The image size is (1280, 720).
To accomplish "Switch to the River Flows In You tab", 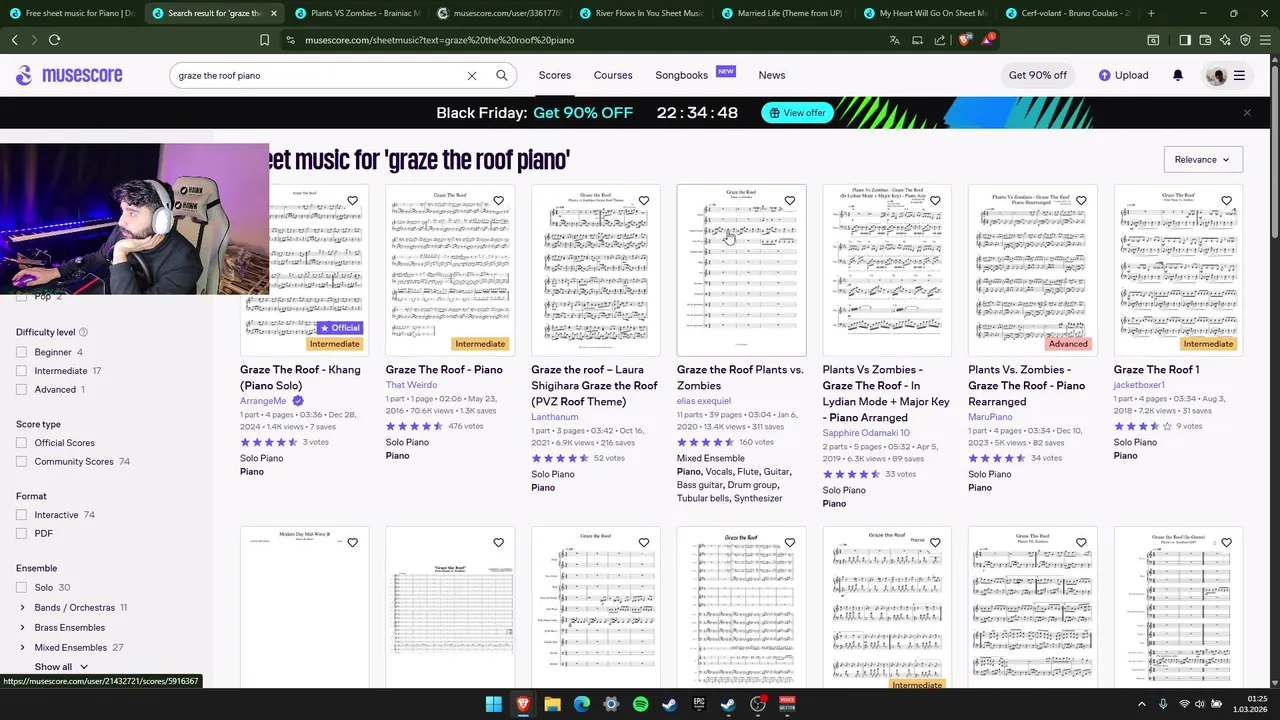I will (640, 13).
